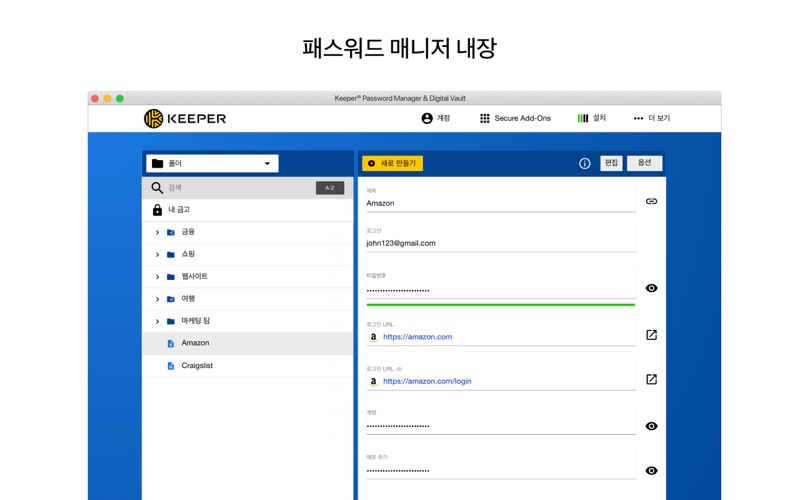This screenshot has height=500, width=800.
Task: Show the hidden password field value
Action: click(651, 288)
